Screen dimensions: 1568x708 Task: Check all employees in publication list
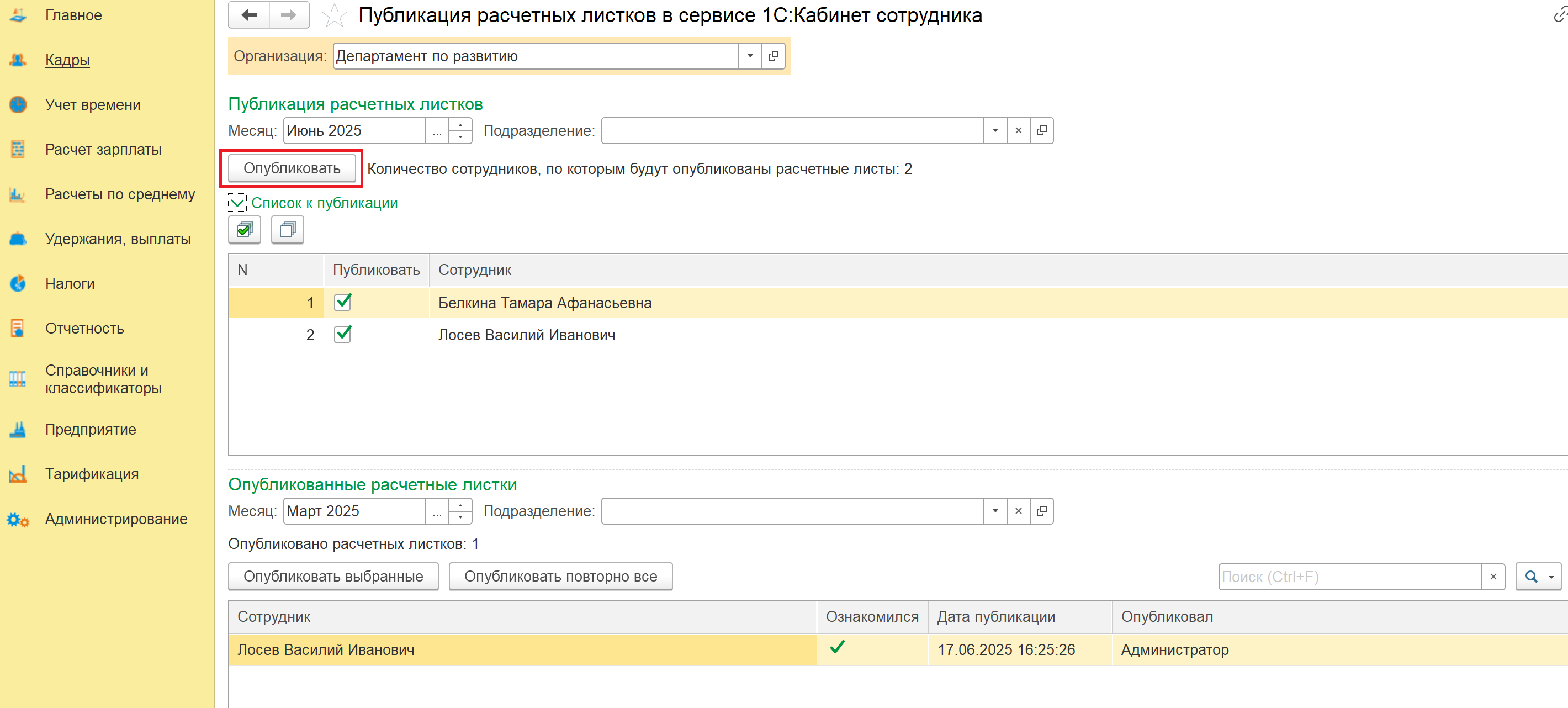[x=245, y=230]
